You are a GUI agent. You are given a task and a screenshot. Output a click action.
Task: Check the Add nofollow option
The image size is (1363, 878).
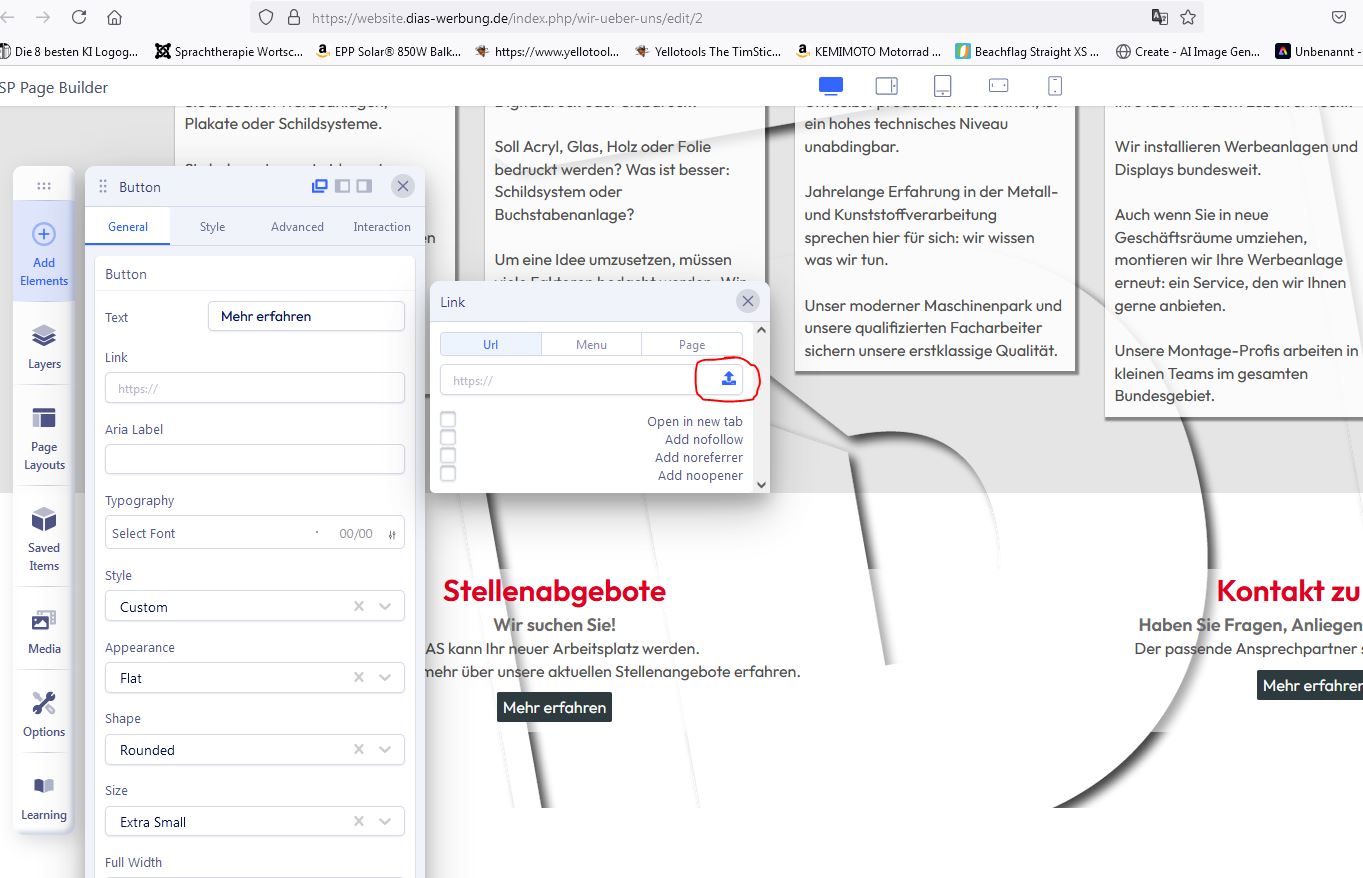pos(448,438)
